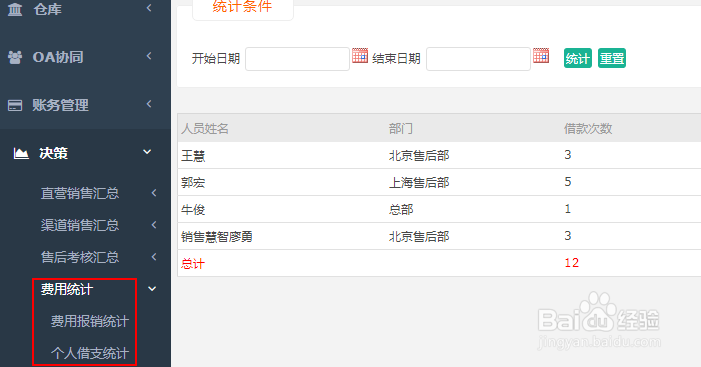Click the 借款次数 column header

[588, 129]
